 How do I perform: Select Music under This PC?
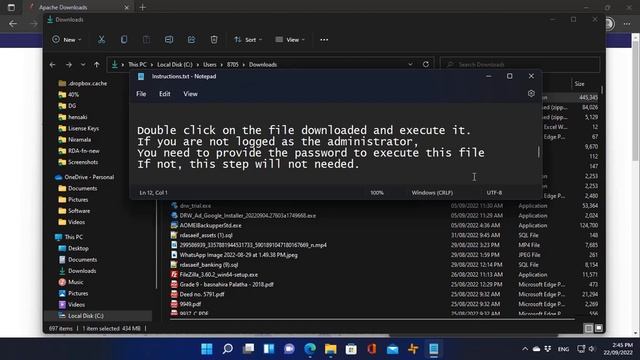[76, 282]
